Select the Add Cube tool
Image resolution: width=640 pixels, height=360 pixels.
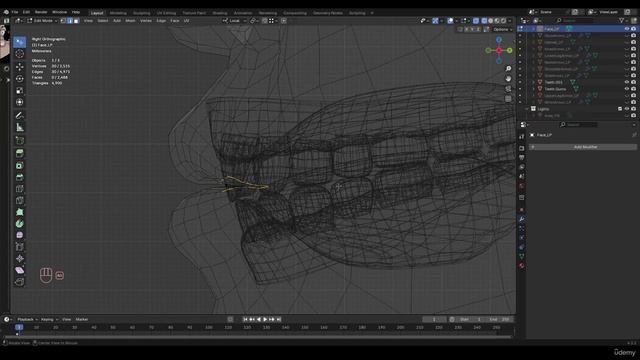coord(20,141)
